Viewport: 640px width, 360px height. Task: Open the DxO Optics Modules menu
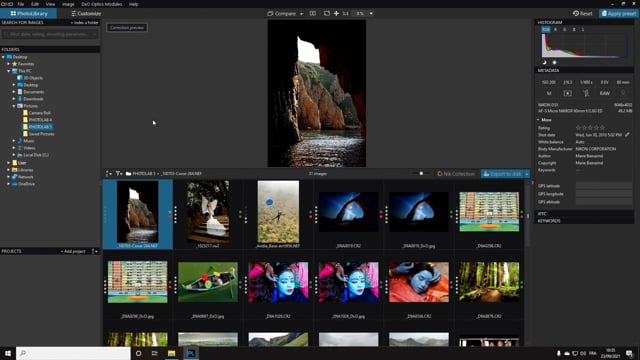coord(102,4)
